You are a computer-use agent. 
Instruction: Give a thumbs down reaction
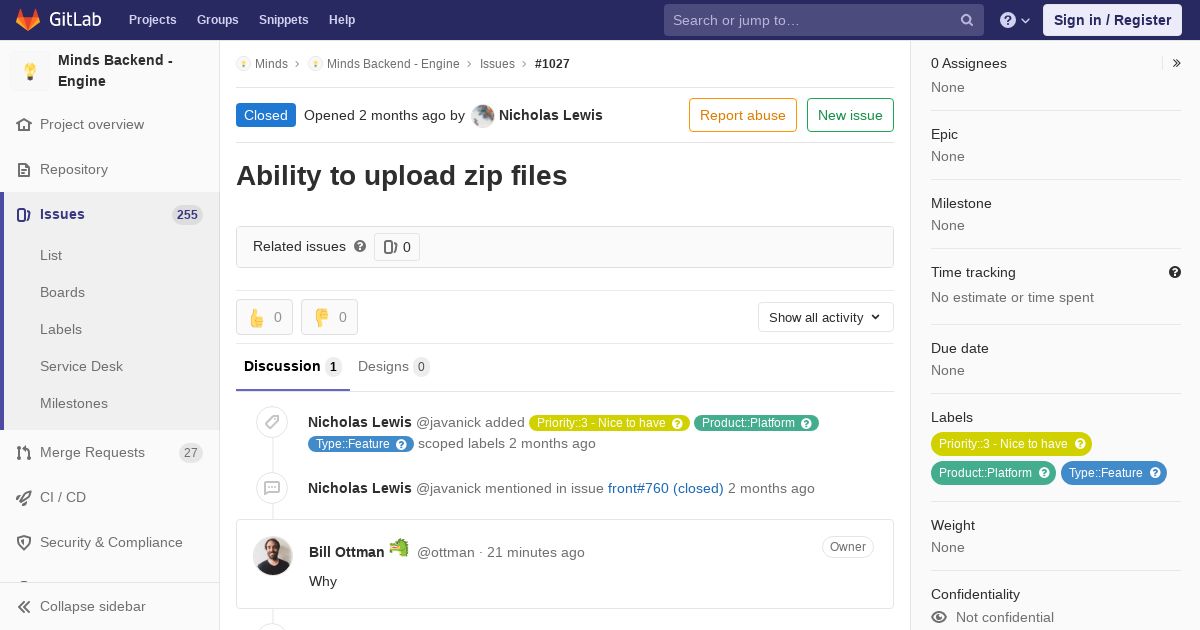click(329, 317)
